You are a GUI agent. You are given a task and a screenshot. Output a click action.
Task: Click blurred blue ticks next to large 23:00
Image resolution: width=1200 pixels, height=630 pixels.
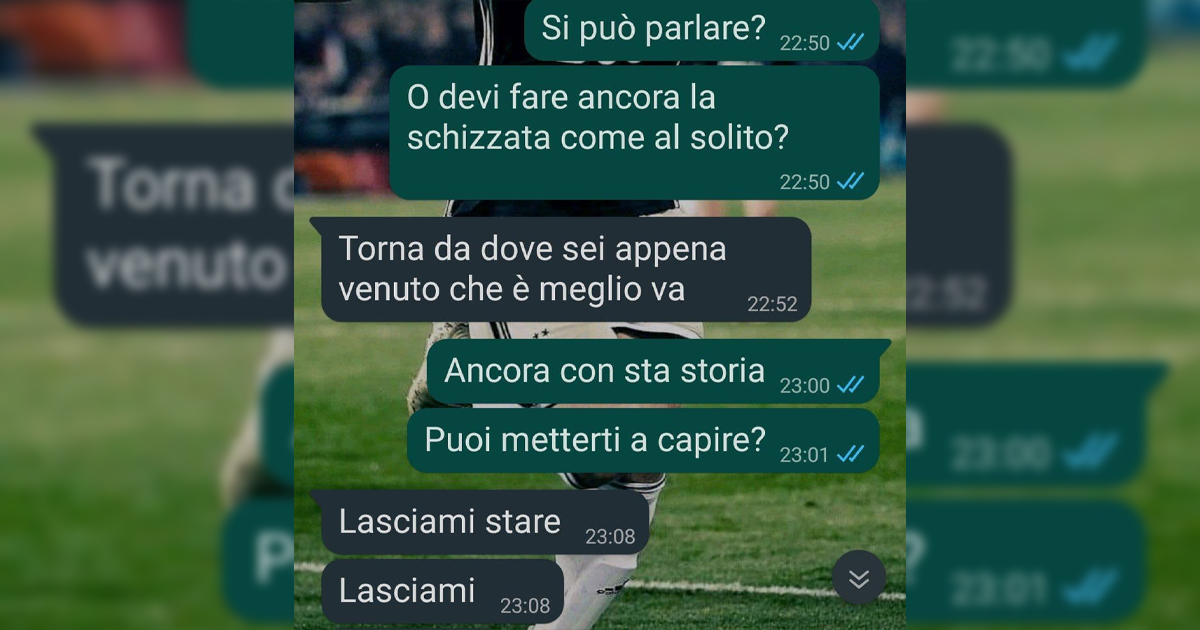coord(1092,455)
